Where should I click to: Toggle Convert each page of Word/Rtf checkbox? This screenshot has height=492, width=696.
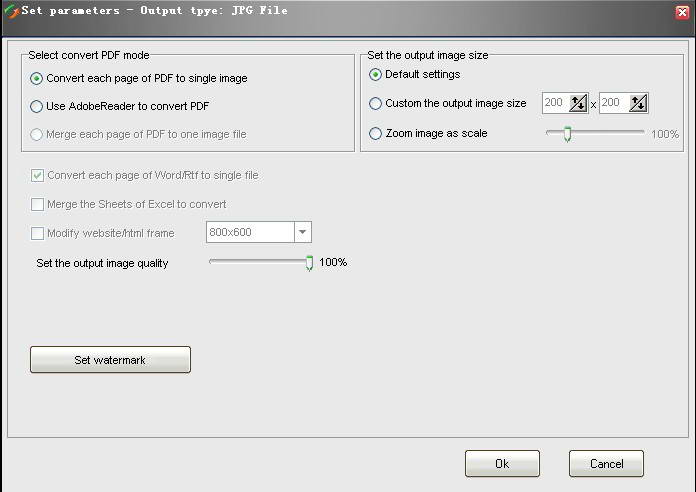point(37,175)
